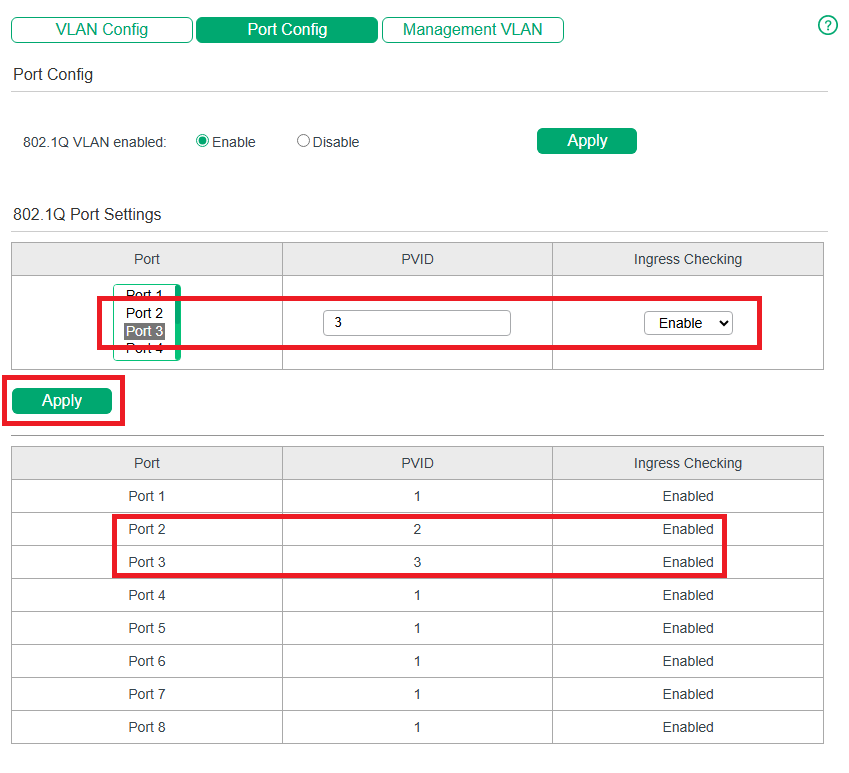The image size is (849, 773).
Task: Switch to the VLAN Config tab
Action: pos(102,30)
